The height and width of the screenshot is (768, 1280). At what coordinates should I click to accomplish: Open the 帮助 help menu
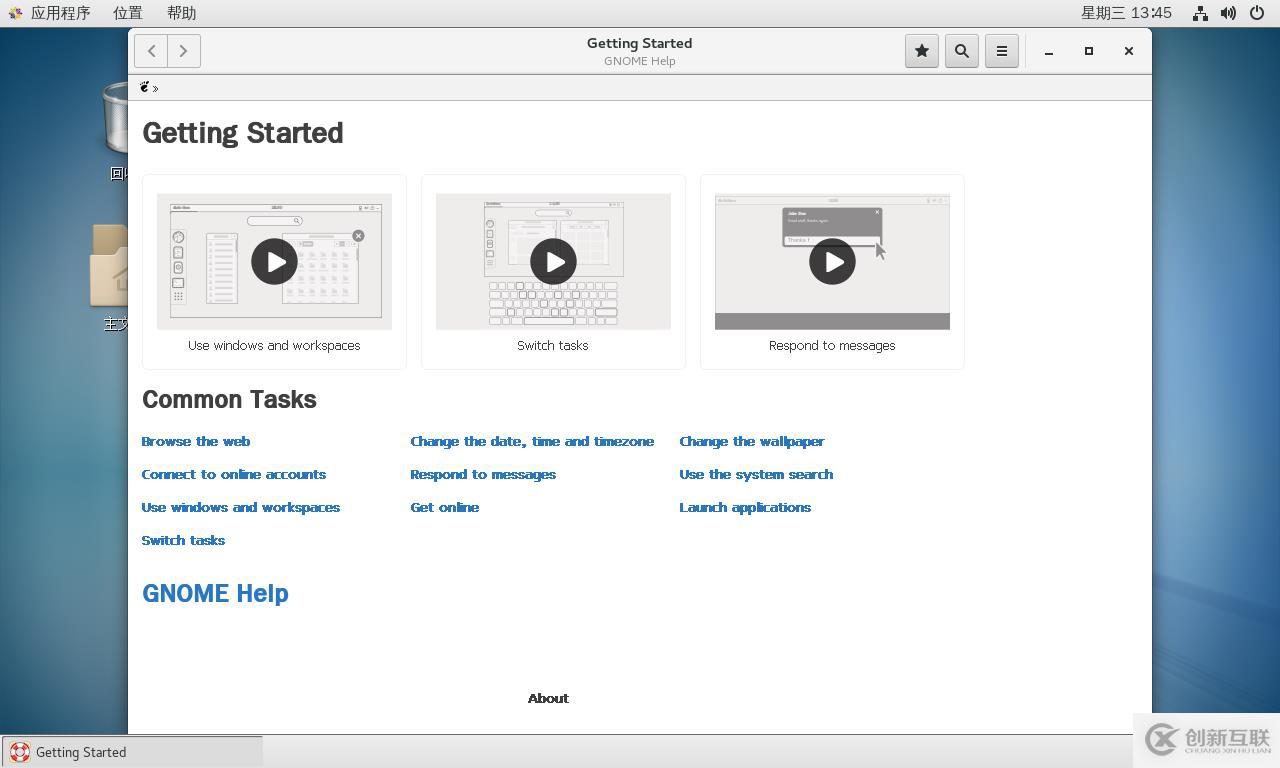(x=181, y=13)
